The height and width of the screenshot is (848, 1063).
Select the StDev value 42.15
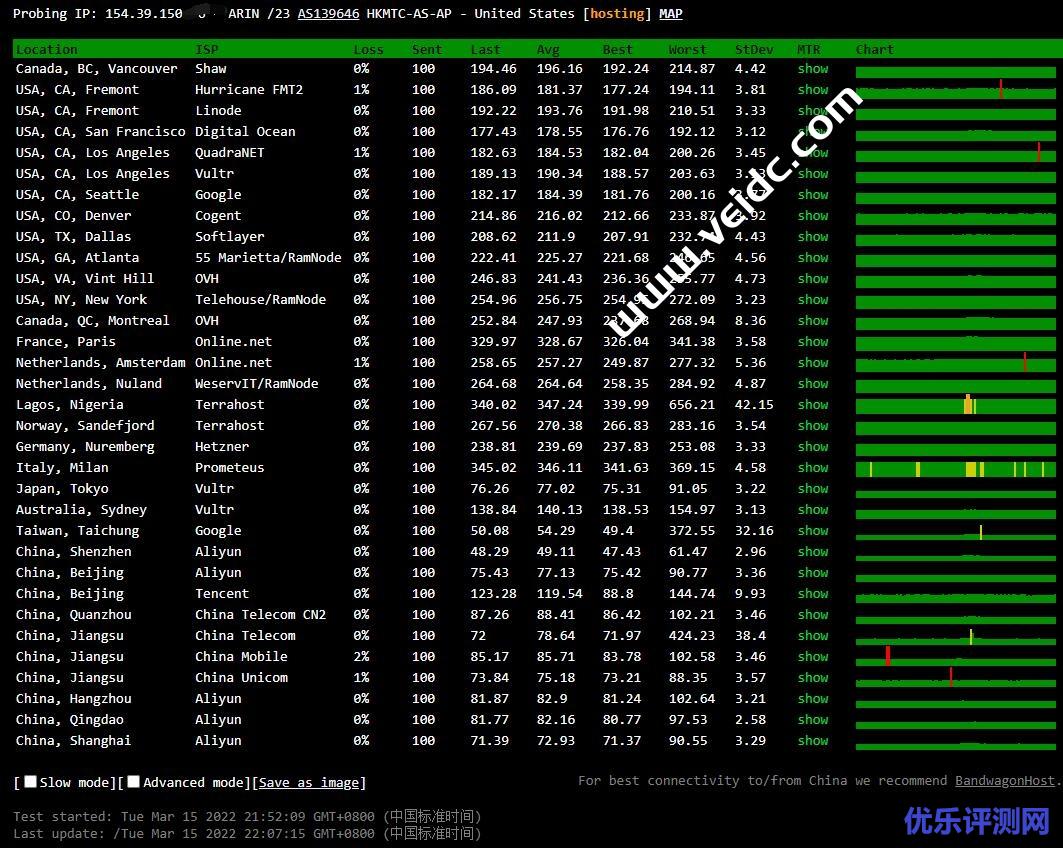click(754, 405)
